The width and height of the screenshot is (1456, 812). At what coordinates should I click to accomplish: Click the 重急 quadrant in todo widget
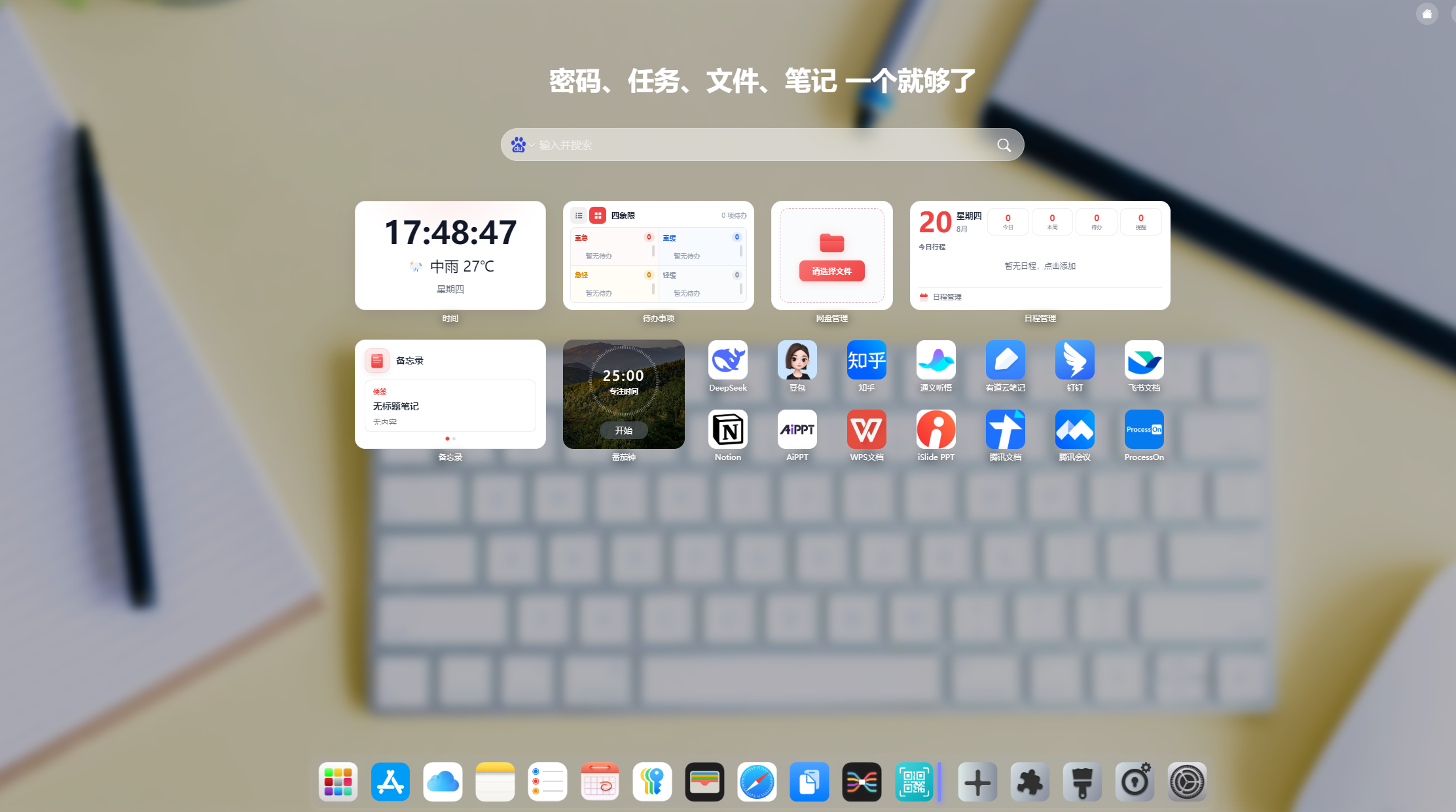(x=614, y=247)
